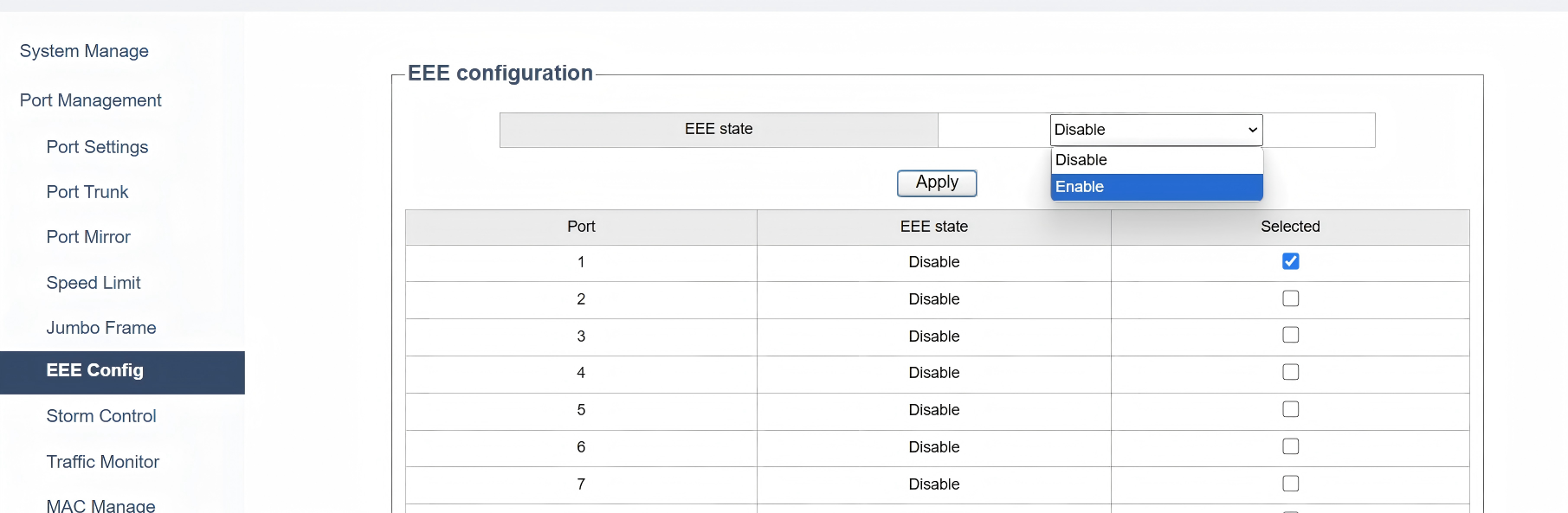Collapse the Port Management menu
The height and width of the screenshot is (513, 1568).
point(91,100)
